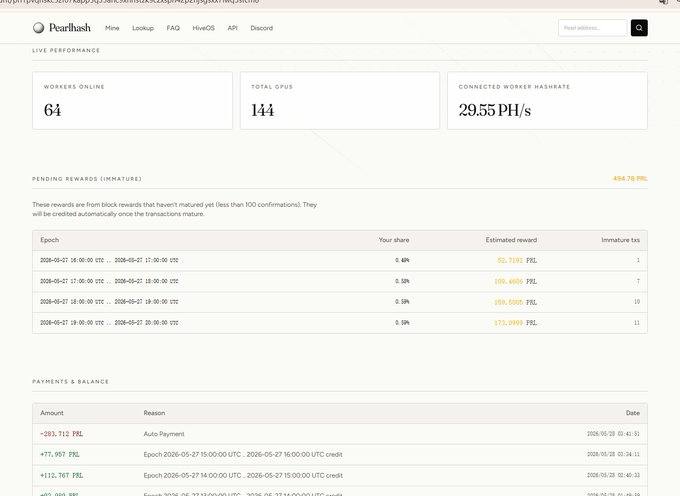Open the Lookup navigation item
This screenshot has width=680, height=496.
click(x=143, y=28)
